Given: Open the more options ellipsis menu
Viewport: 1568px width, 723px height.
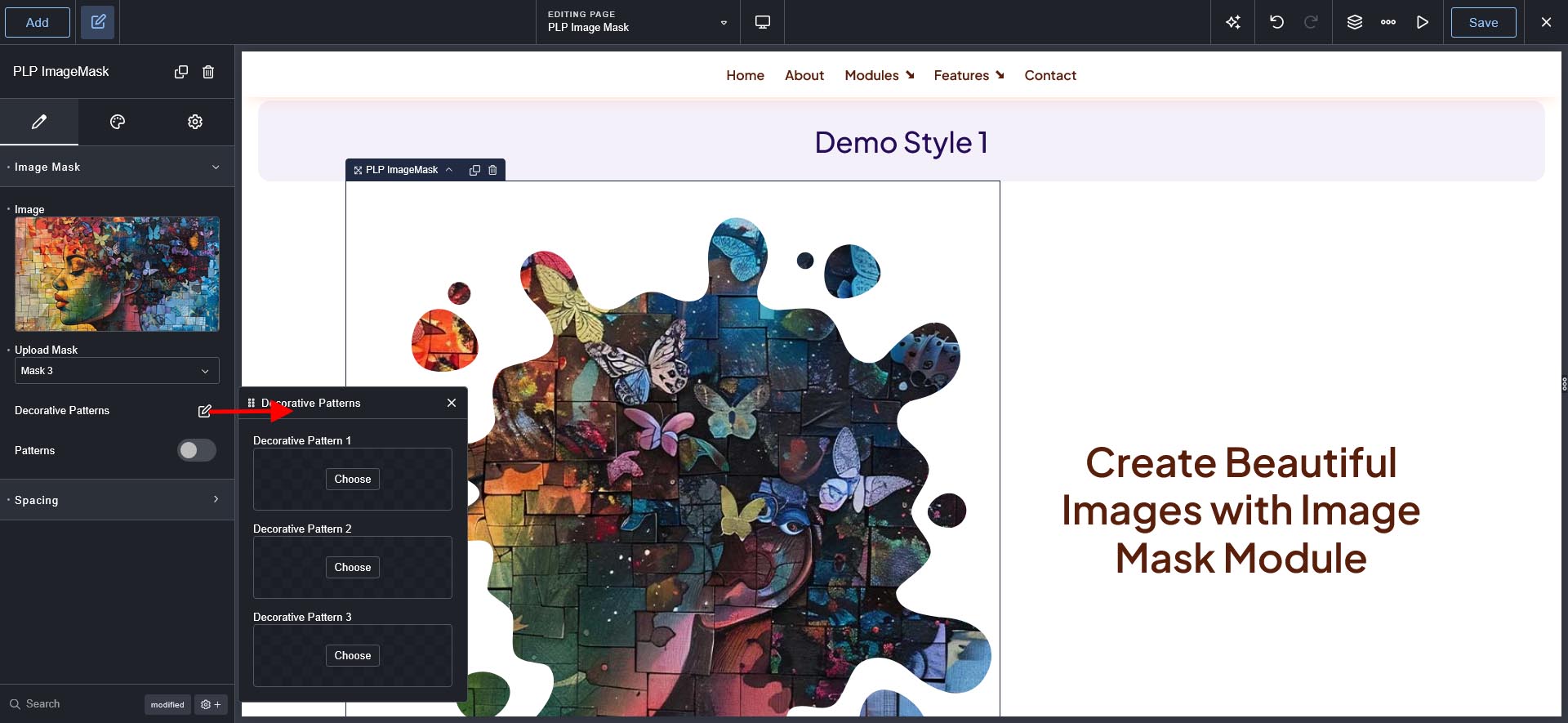Looking at the screenshot, I should coord(1388,22).
